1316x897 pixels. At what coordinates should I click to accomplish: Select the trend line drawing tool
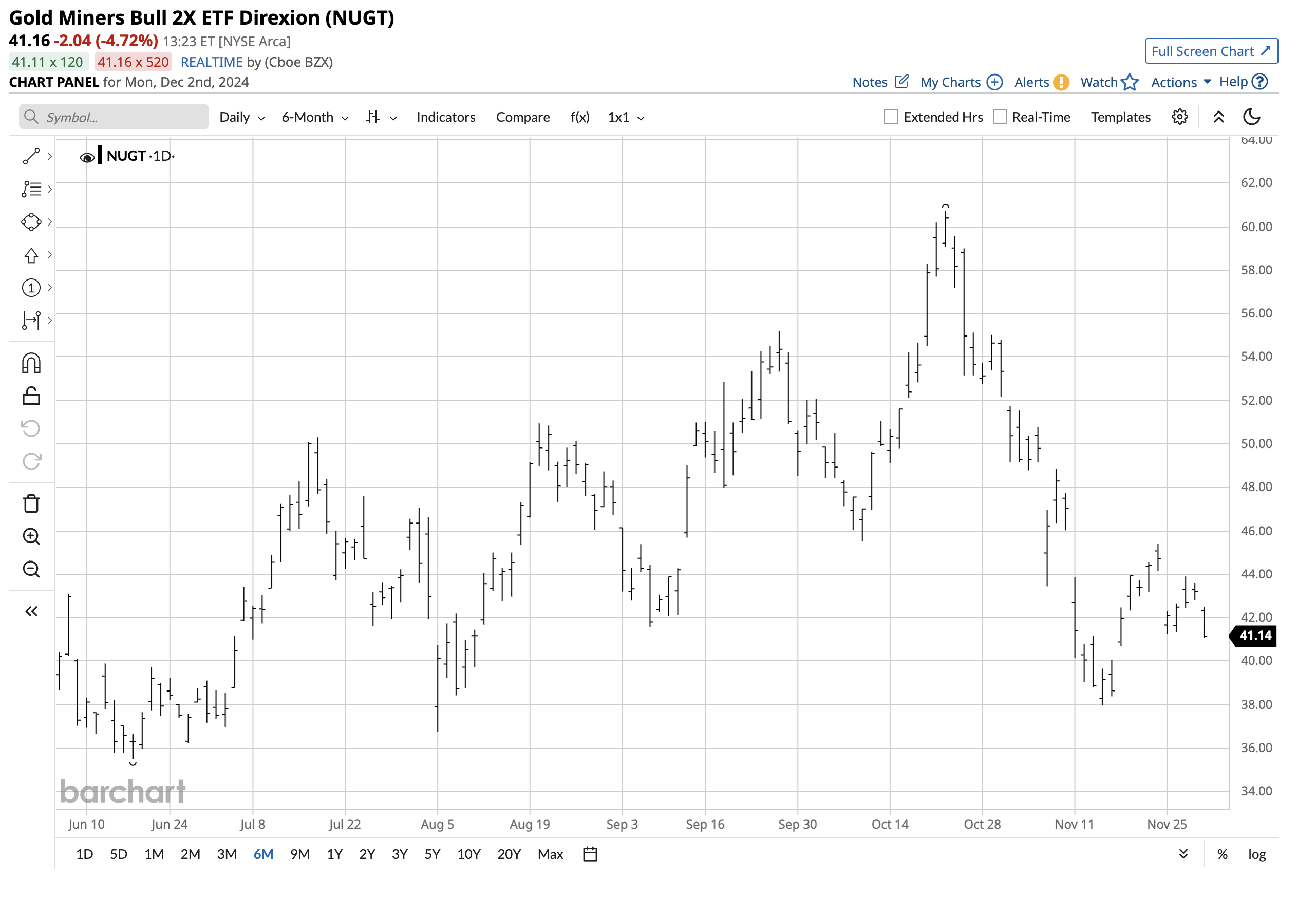pyautogui.click(x=31, y=155)
